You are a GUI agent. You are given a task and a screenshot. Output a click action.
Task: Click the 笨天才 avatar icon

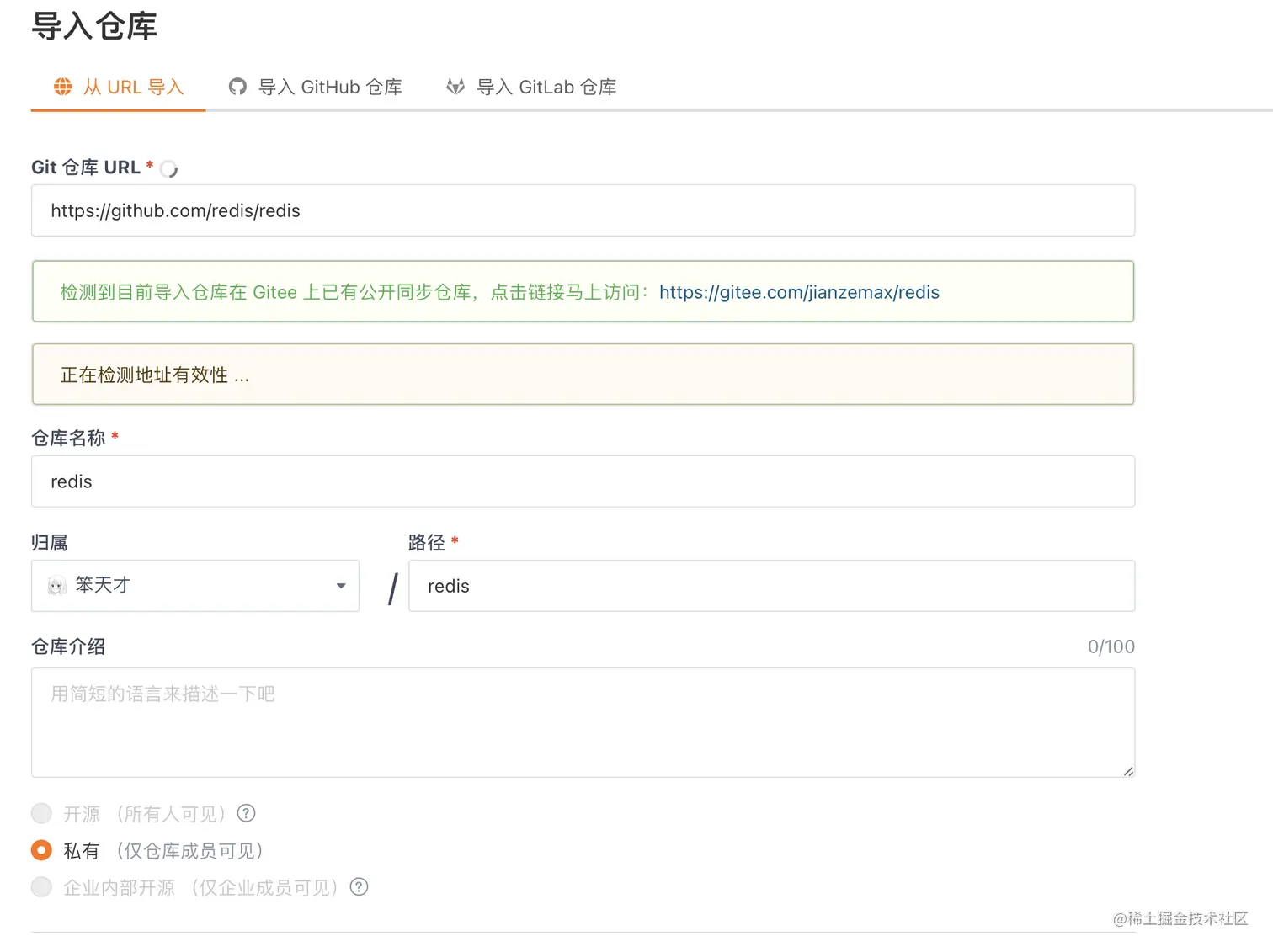(x=57, y=586)
